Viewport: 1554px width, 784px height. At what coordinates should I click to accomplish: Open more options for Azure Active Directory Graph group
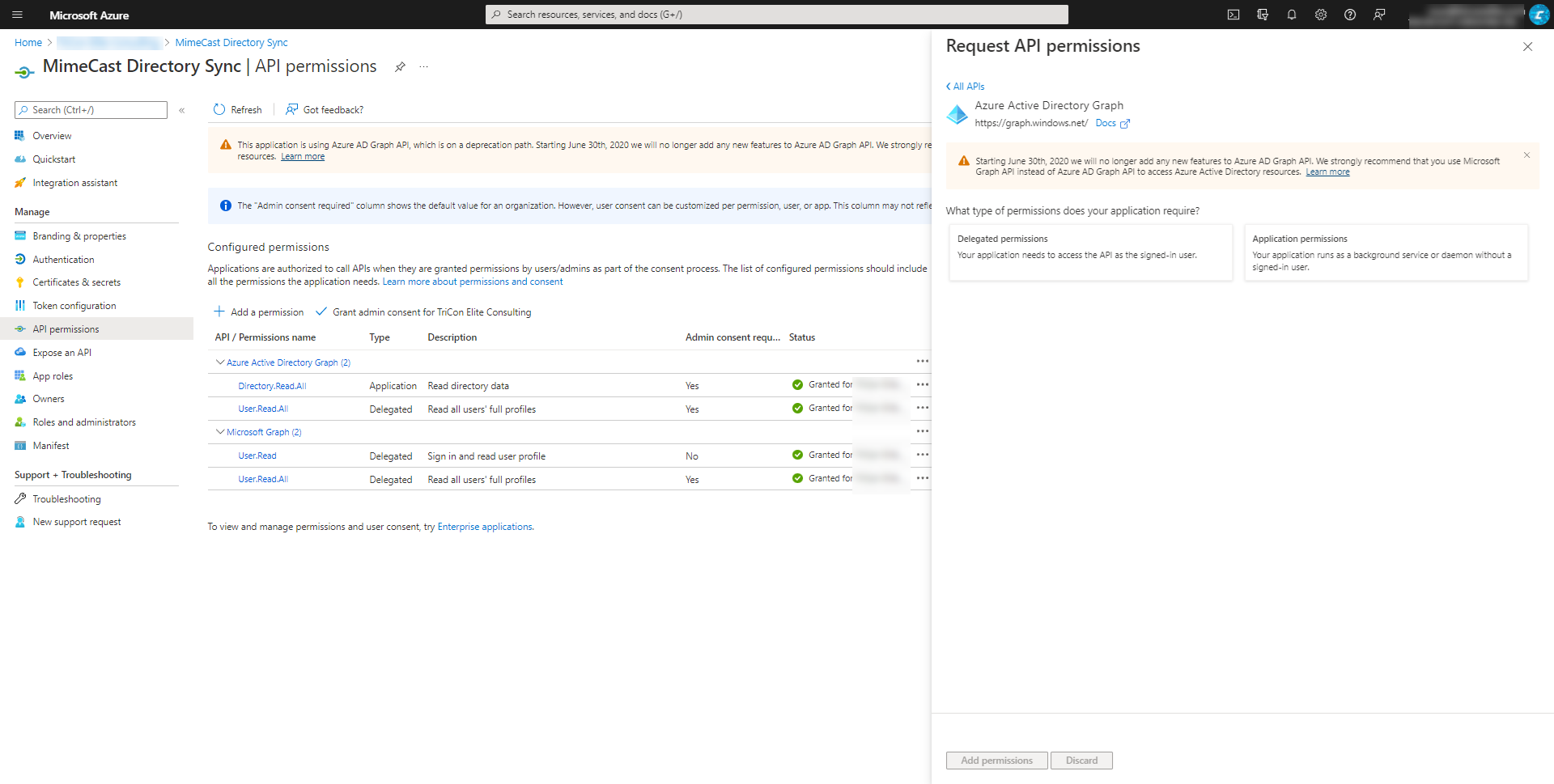(922, 361)
